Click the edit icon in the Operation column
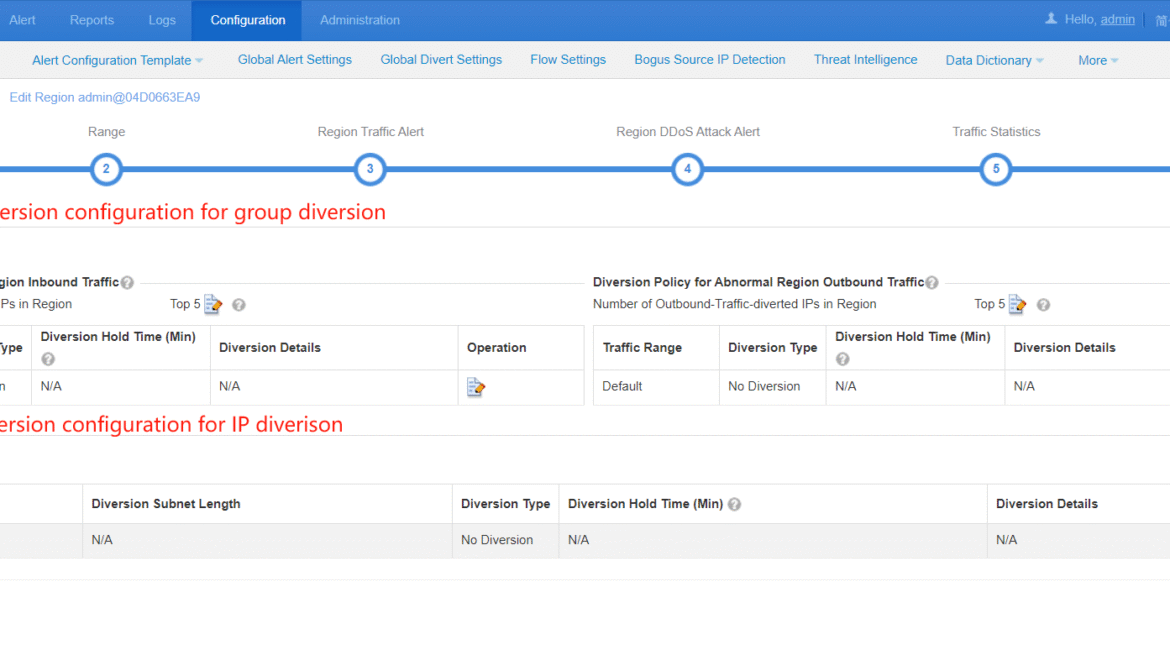The image size is (1170, 650). click(x=476, y=385)
